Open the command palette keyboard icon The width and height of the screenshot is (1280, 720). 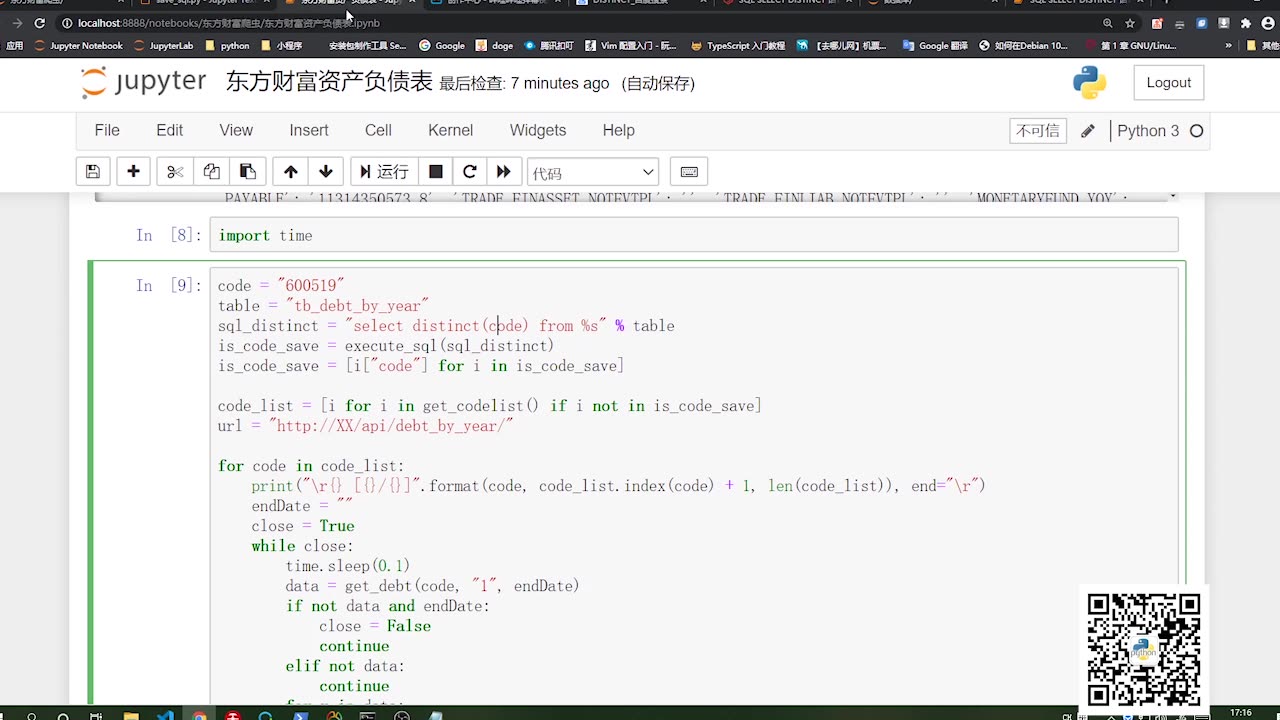tap(689, 172)
